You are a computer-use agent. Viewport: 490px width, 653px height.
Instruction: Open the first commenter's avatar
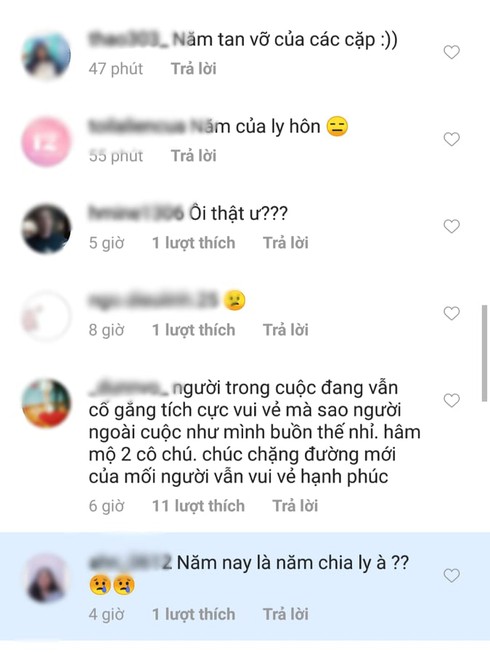click(x=46, y=55)
